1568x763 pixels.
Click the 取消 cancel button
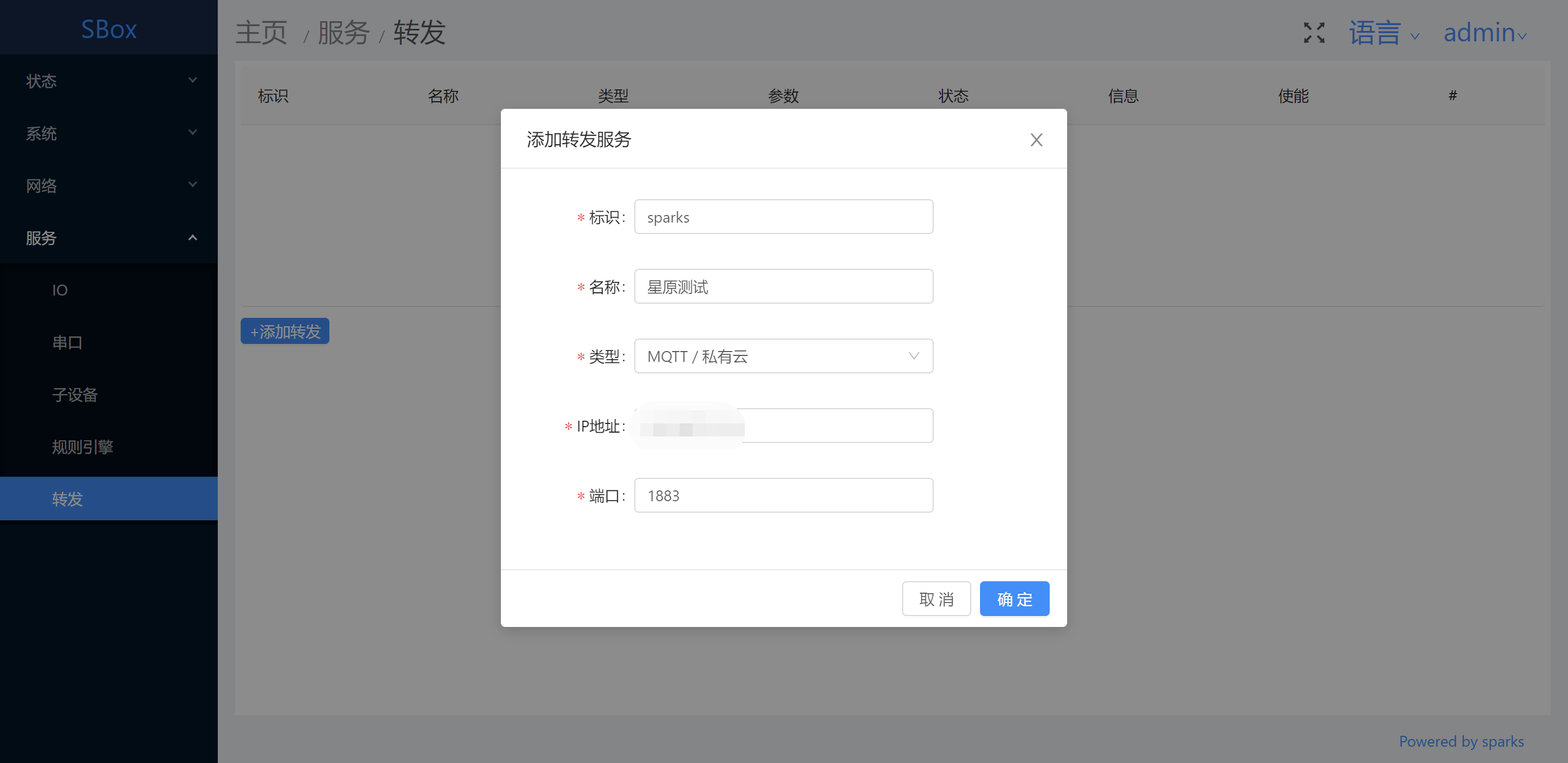click(x=935, y=599)
